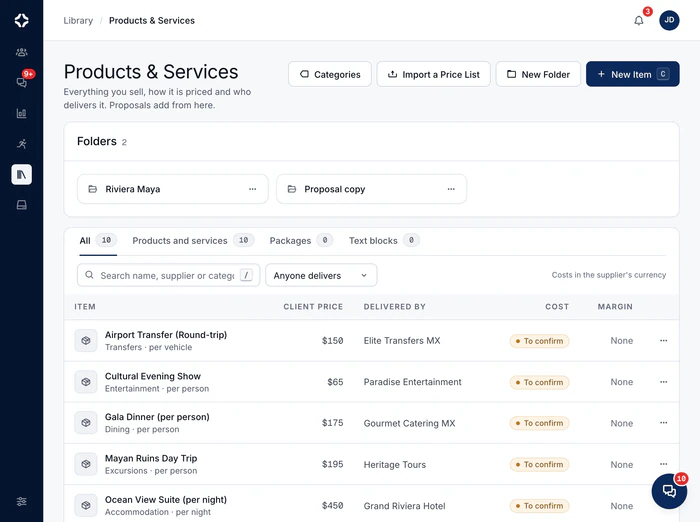Screen dimensions: 700x522
Task: Select the Library books icon in sidebar
Action: coord(21,174)
